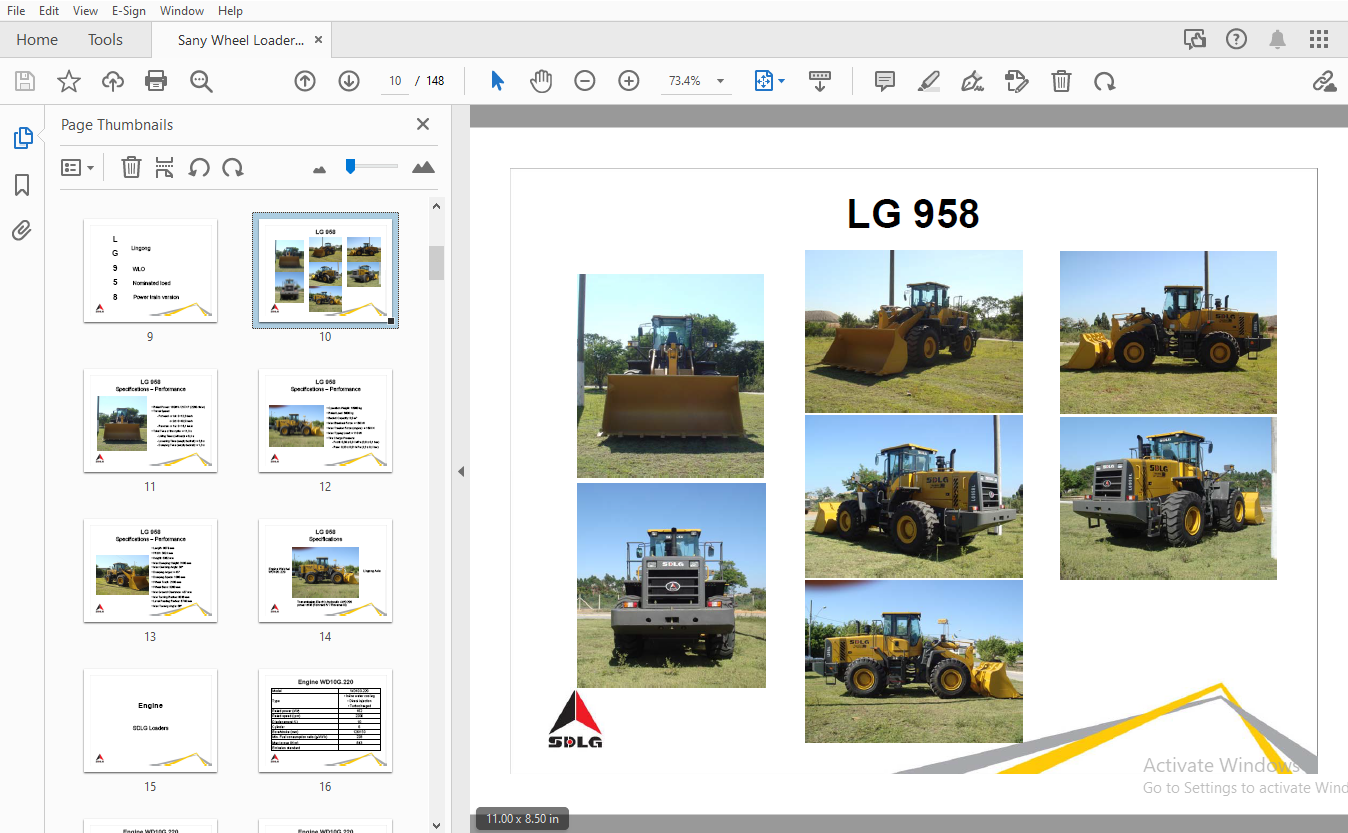The width and height of the screenshot is (1348, 833).
Task: Open the Bookmarks sidebar panel
Action: click(22, 185)
